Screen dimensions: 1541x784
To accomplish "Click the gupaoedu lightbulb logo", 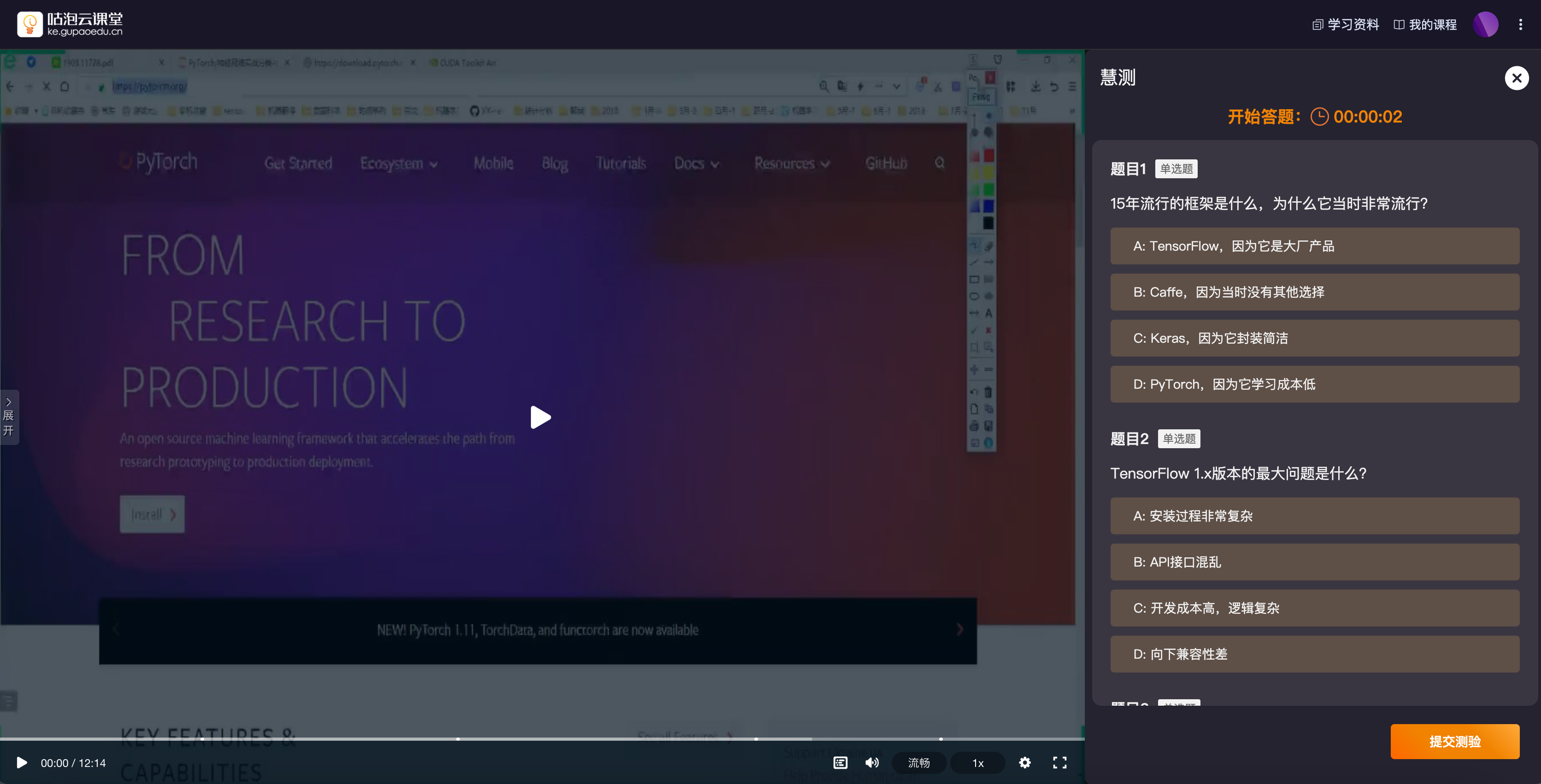I will click(29, 24).
